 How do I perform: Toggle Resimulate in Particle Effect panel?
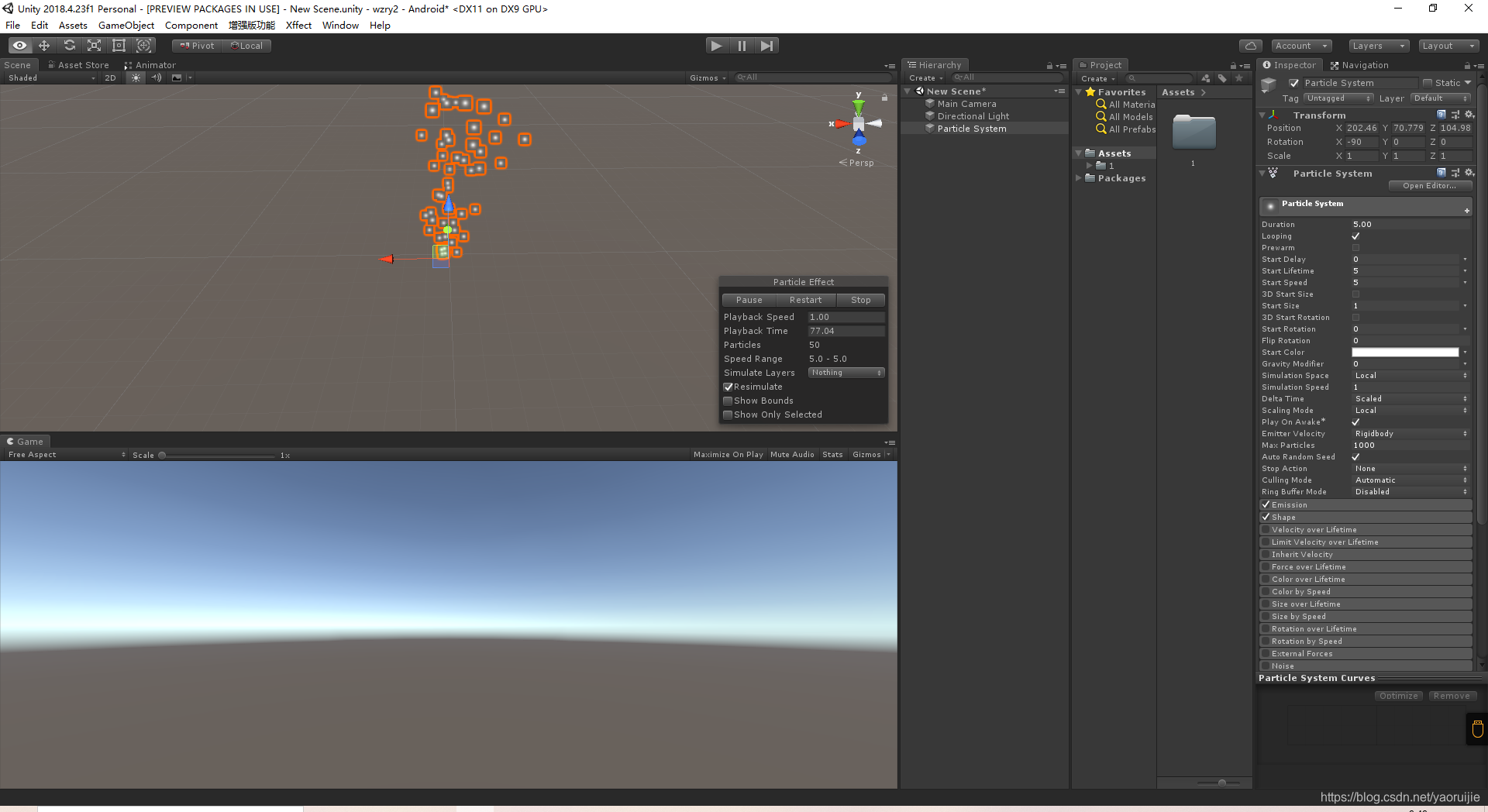coord(728,387)
